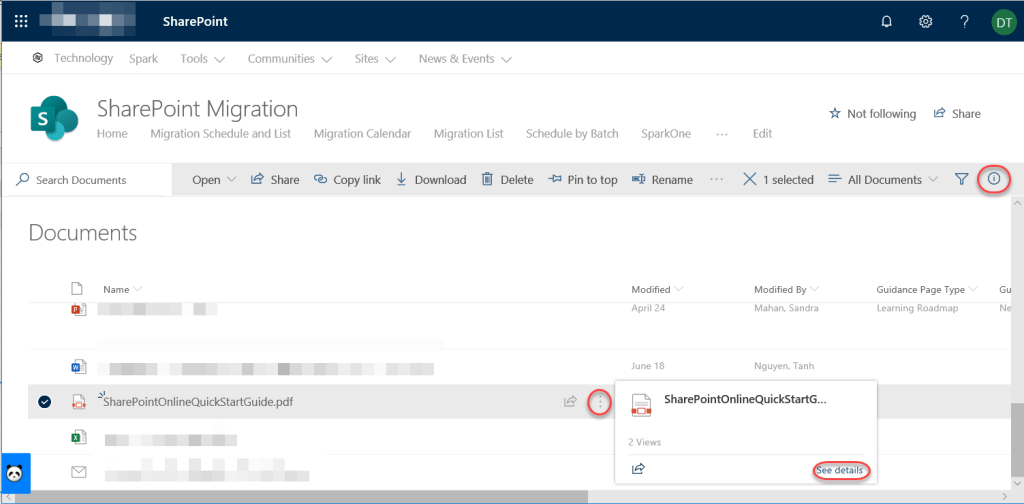Open Migration Schedule and List tab
Screen dimensions: 1024x504
221,133
